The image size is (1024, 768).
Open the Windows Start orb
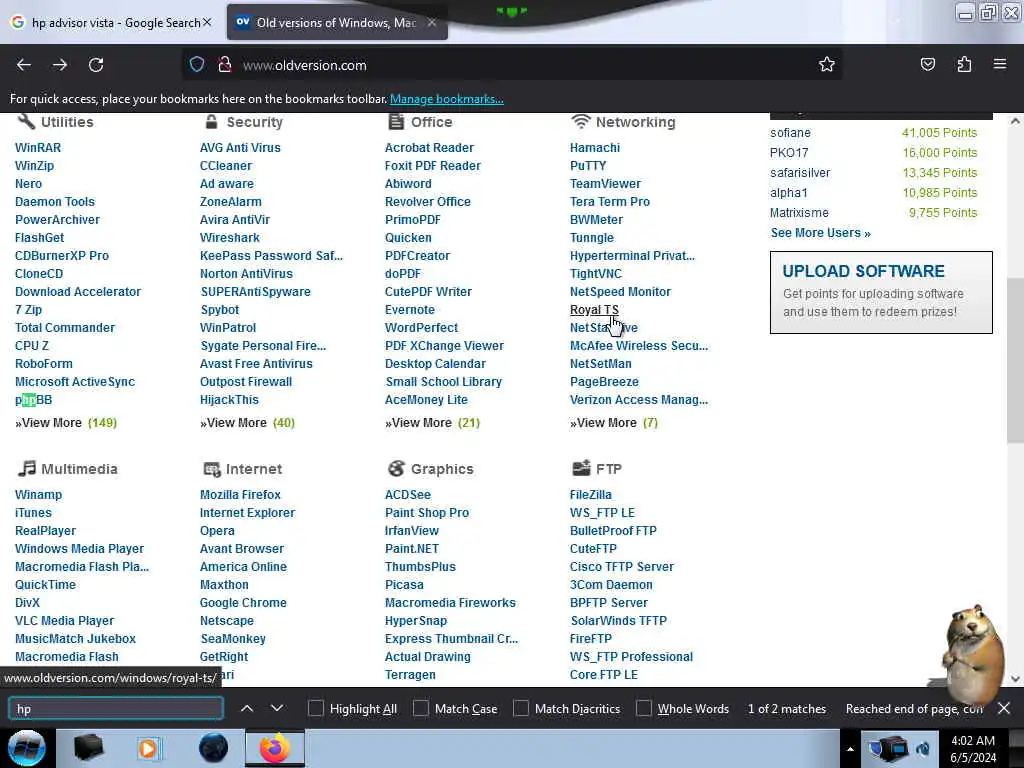[27, 748]
